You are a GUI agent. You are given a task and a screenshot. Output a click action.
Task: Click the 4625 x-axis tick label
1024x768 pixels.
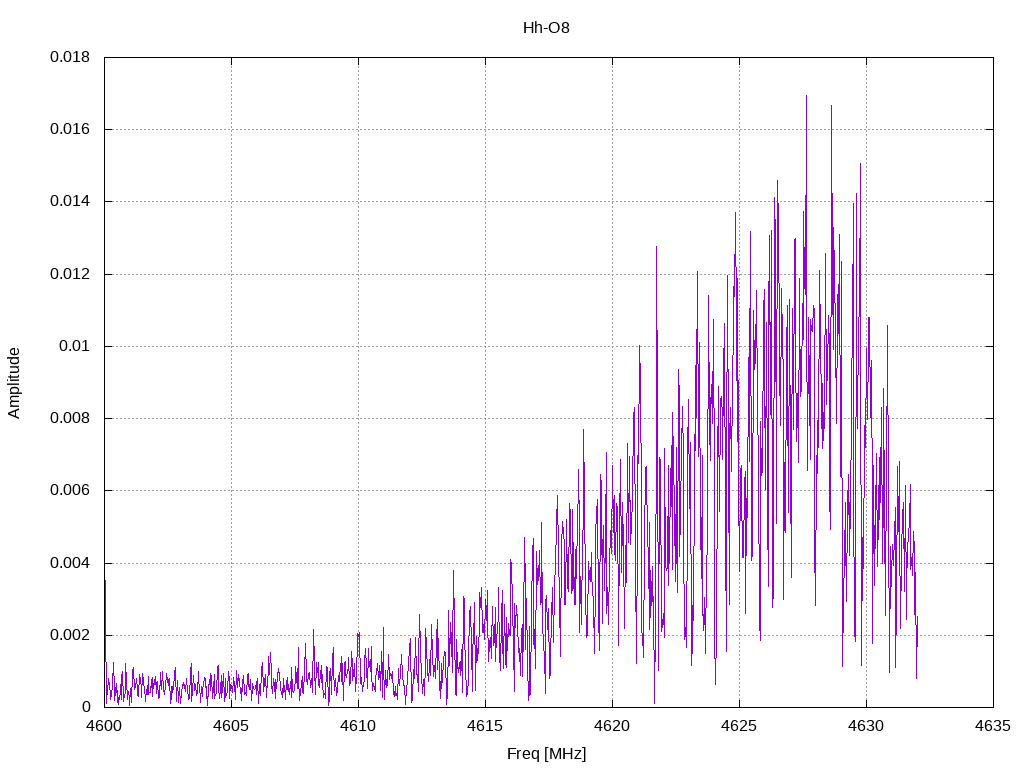click(739, 726)
